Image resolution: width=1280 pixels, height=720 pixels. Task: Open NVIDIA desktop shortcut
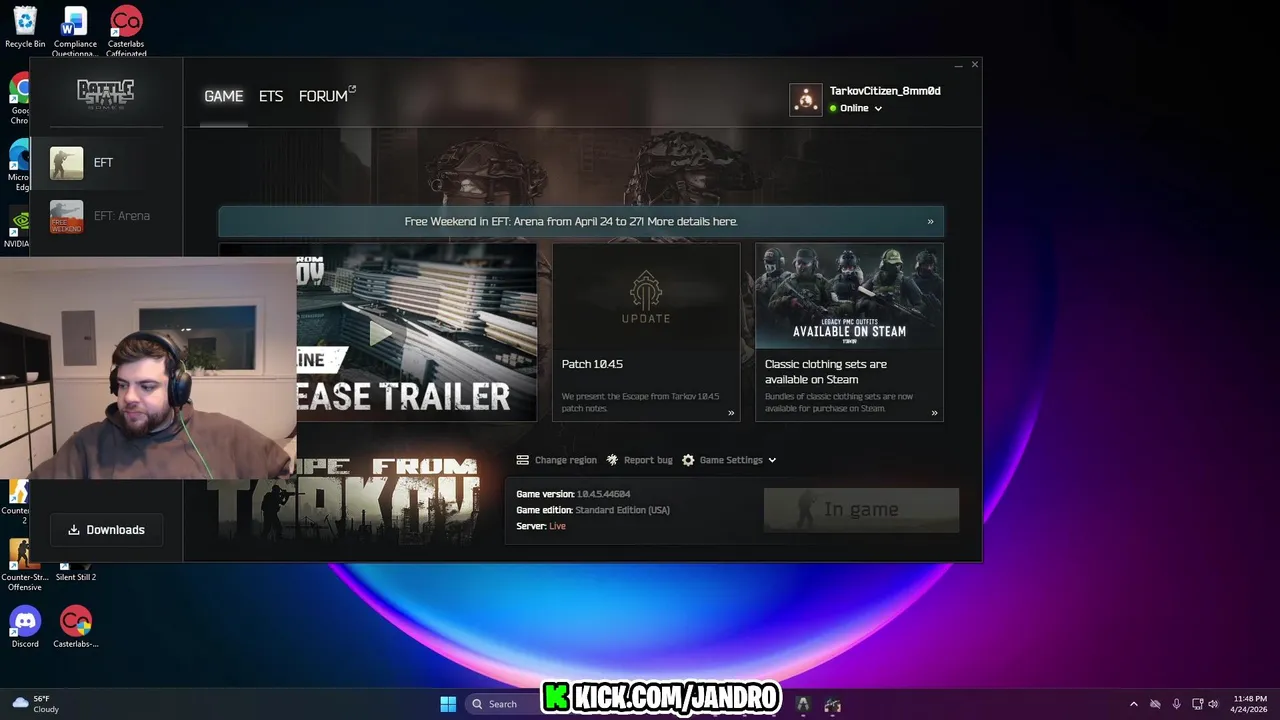pos(17,228)
